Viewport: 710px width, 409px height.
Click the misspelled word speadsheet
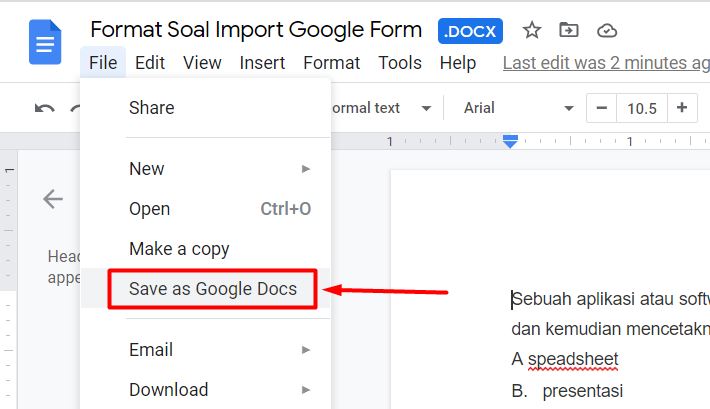(x=573, y=359)
